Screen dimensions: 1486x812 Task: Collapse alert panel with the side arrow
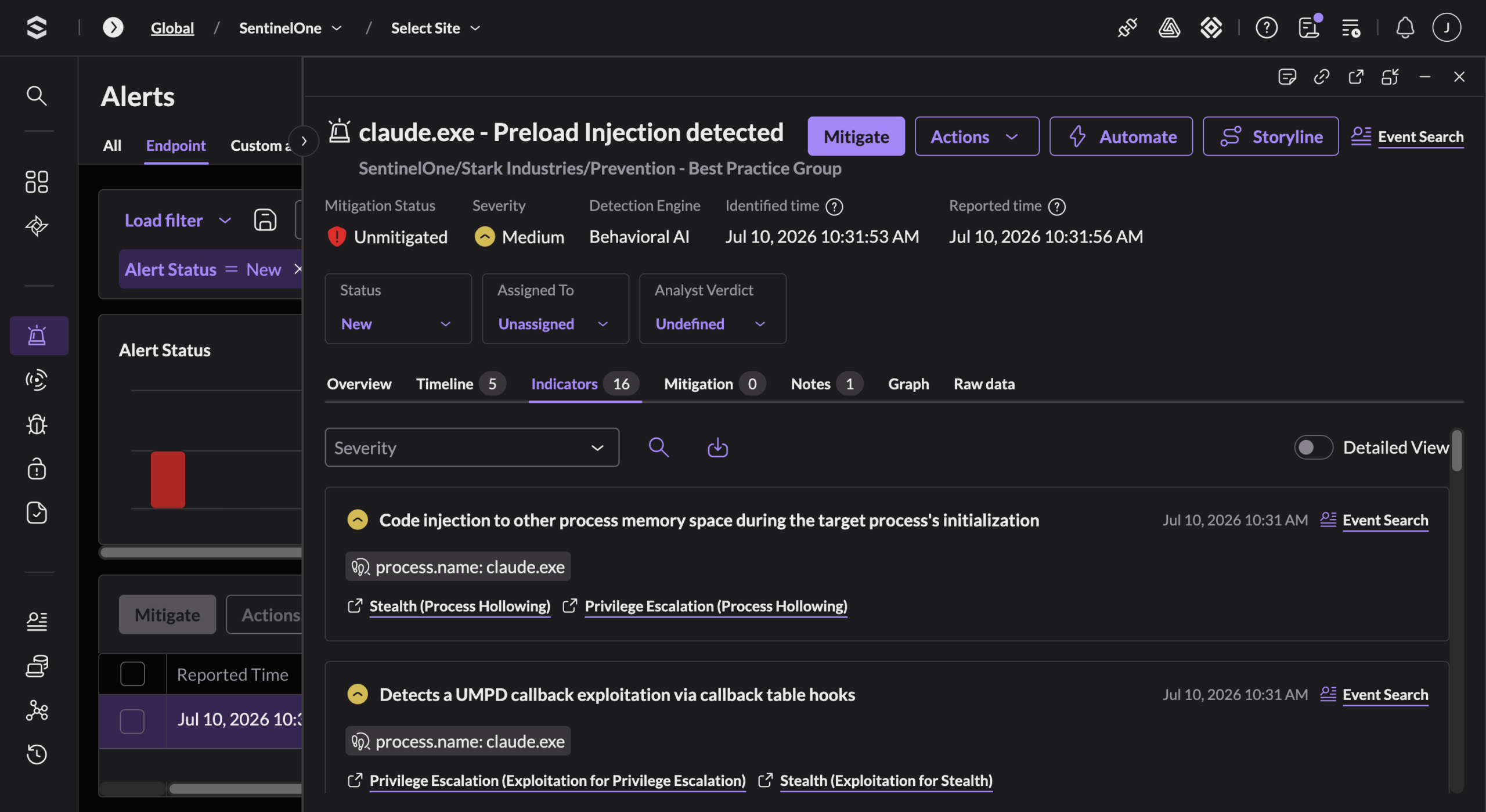coord(304,141)
